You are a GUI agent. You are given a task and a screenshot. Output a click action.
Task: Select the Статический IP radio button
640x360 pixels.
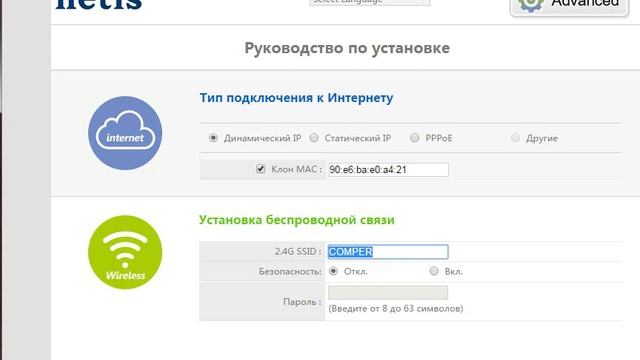314,138
